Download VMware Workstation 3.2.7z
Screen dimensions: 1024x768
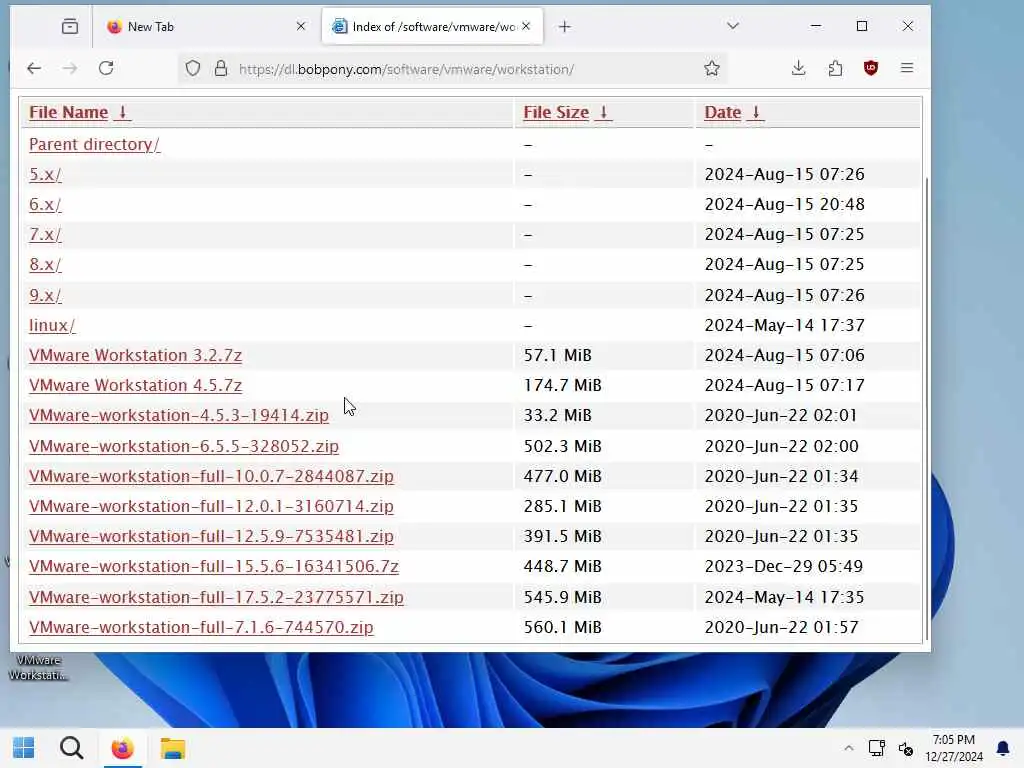(135, 355)
